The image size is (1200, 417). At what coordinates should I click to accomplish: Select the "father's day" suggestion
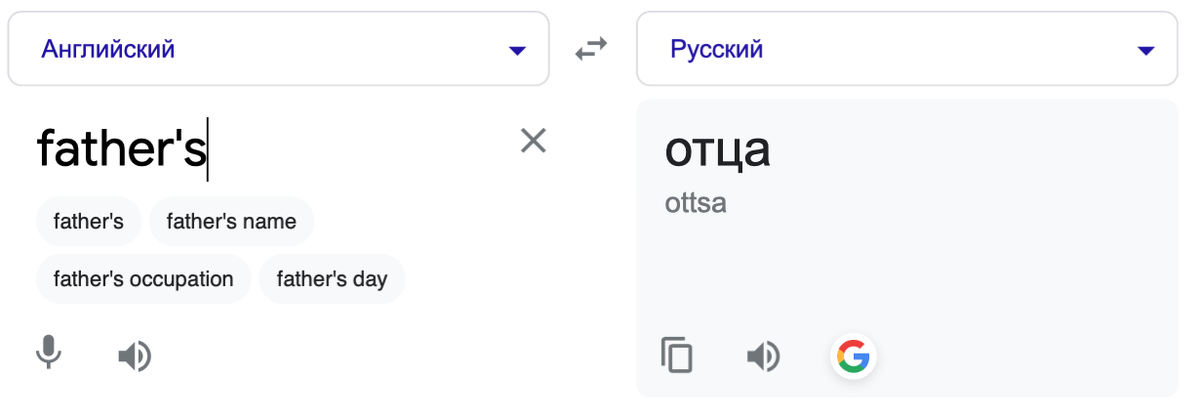pyautogui.click(x=332, y=279)
